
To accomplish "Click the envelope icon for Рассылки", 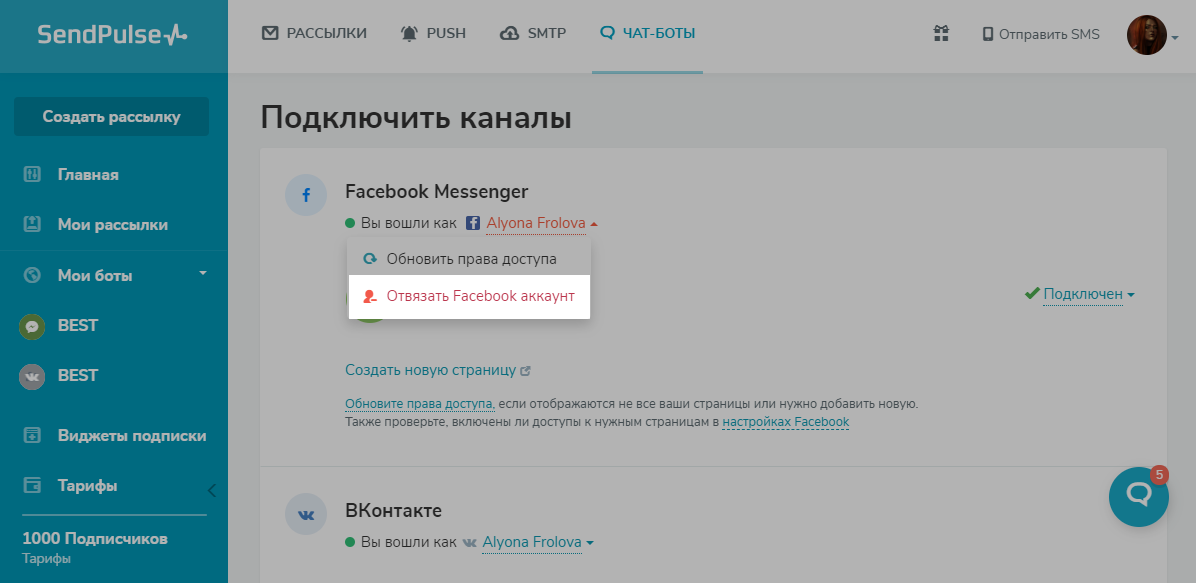I will (270, 34).
